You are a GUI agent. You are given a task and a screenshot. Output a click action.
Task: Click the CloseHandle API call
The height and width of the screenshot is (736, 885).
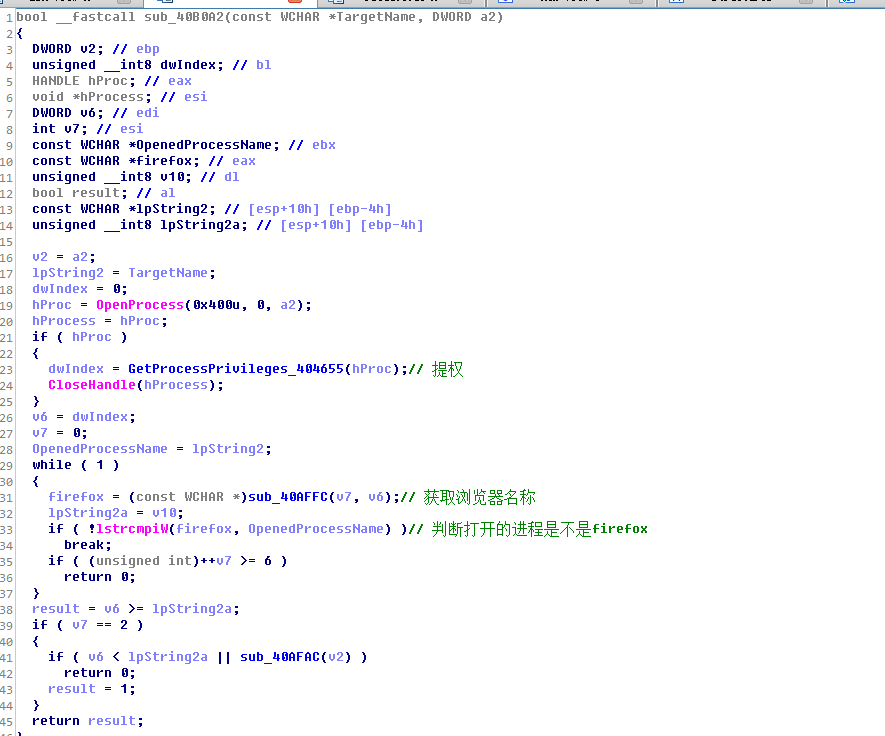pos(92,385)
